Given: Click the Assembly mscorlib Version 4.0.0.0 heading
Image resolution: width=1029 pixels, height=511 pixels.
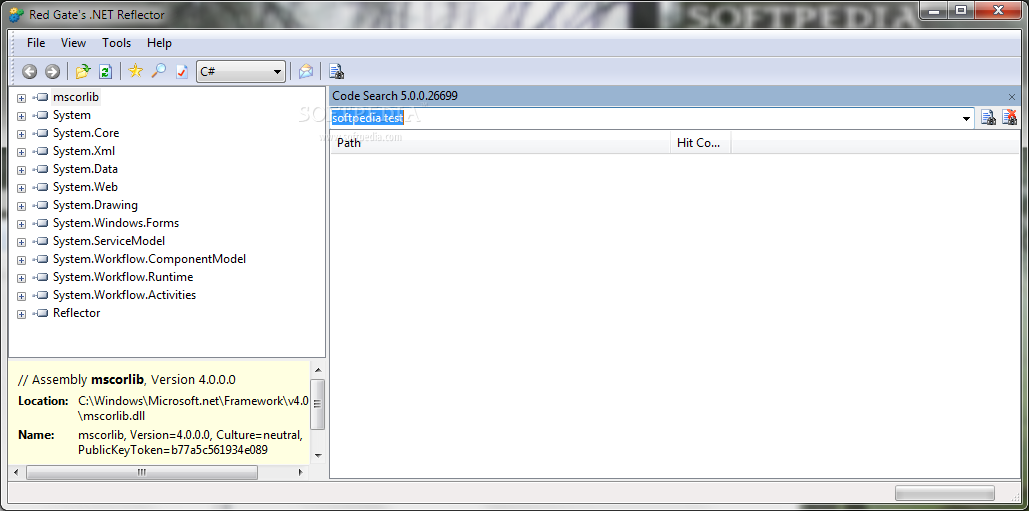Looking at the screenshot, I should click(127, 379).
